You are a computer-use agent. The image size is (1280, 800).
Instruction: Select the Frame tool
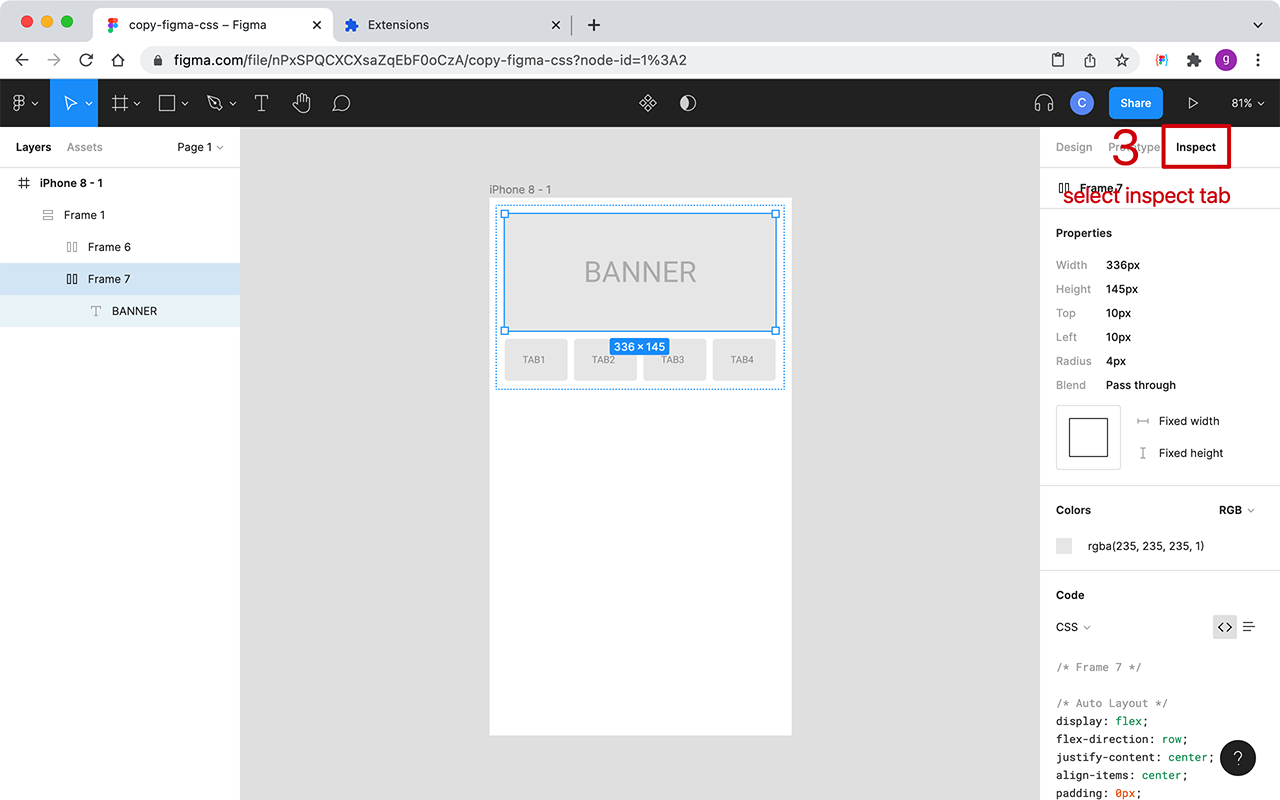[120, 102]
